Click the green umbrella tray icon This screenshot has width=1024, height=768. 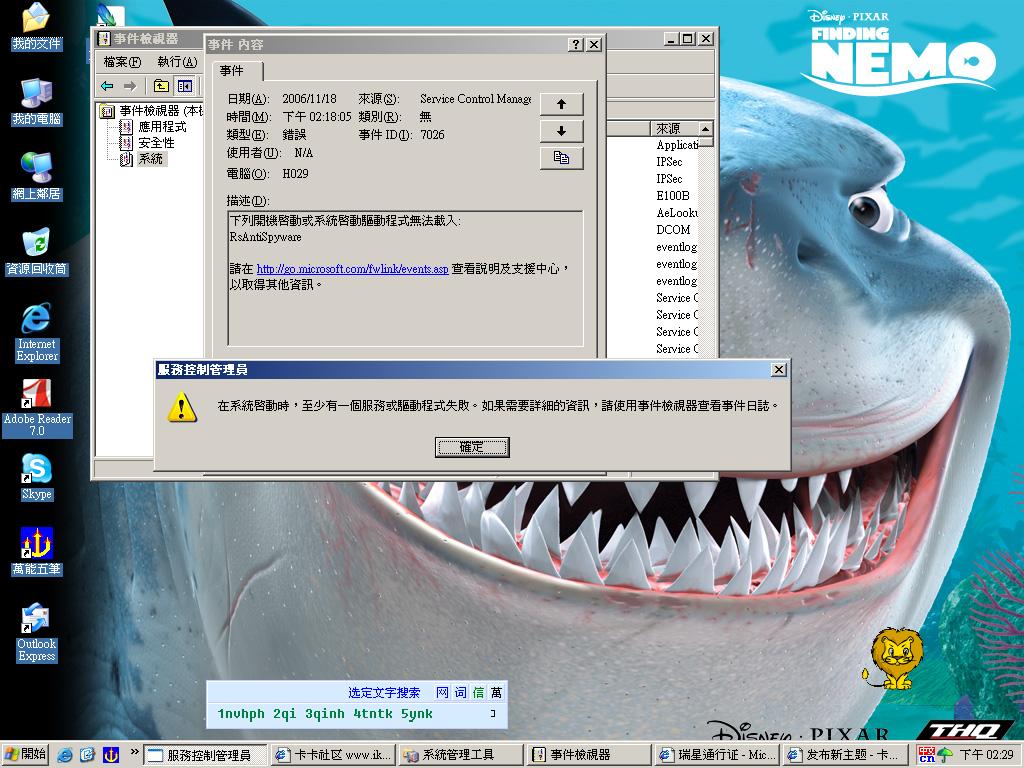point(945,755)
